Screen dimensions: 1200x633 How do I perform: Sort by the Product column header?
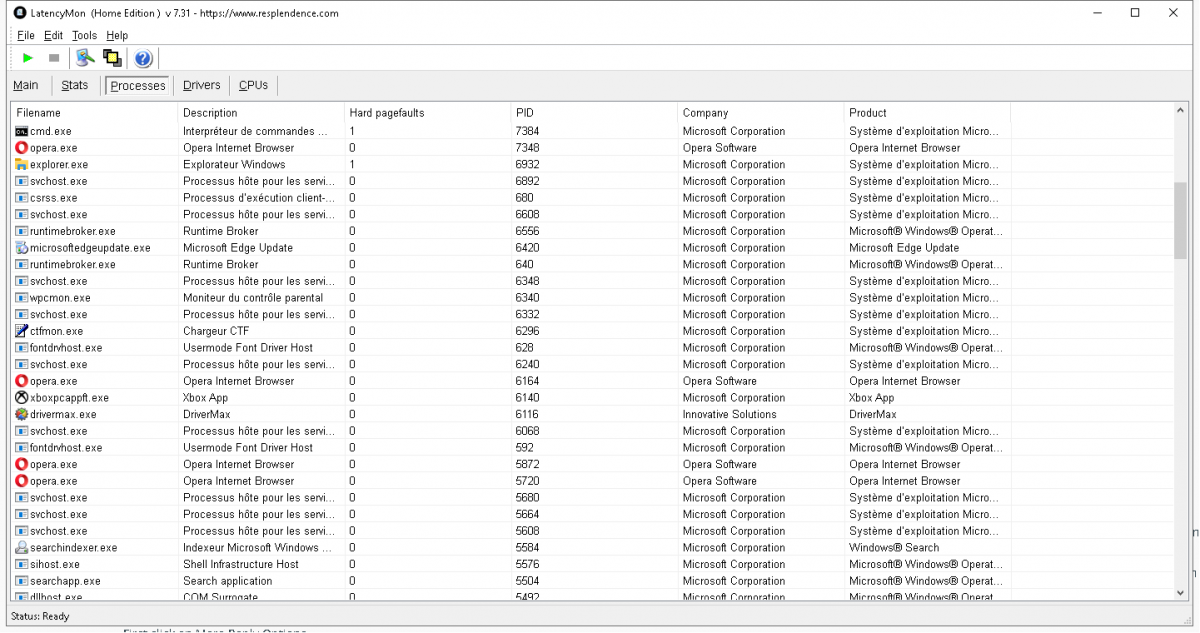click(927, 113)
